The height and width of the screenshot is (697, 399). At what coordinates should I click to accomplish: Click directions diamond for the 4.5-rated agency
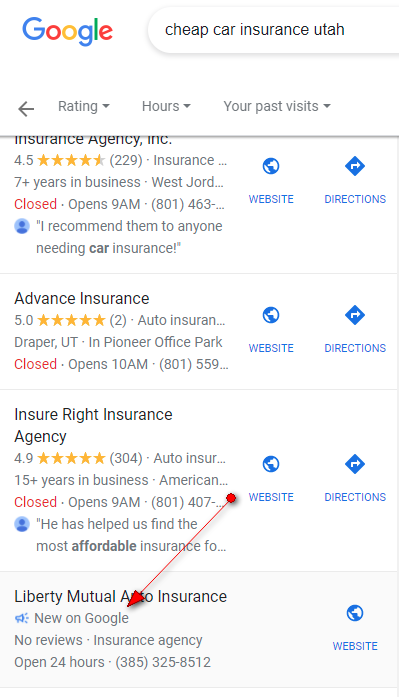click(x=355, y=166)
